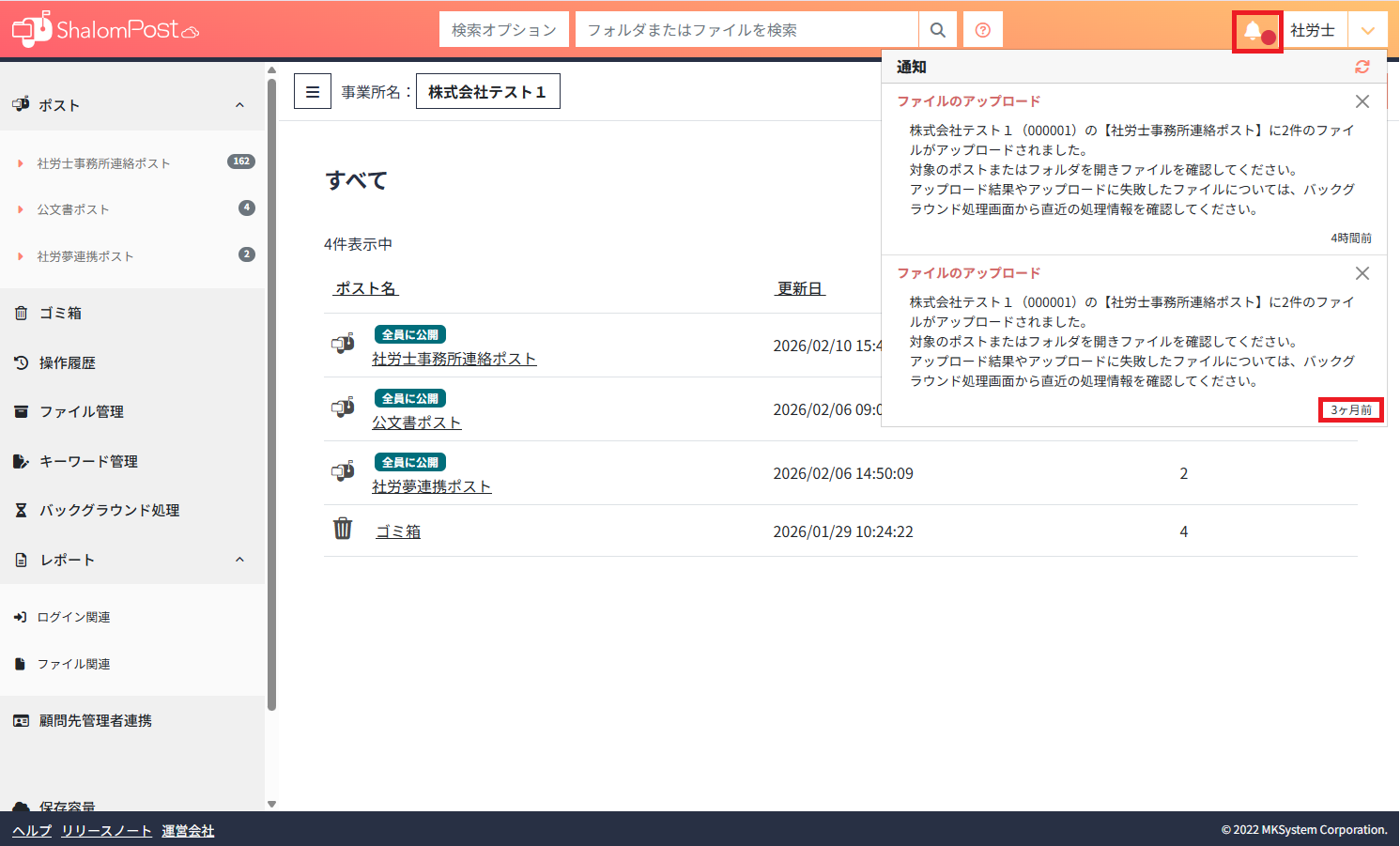Expand 社労士事務所連絡ポスト tree item in sidebar
Viewport: 1400px width, 846px height.
(x=21, y=163)
